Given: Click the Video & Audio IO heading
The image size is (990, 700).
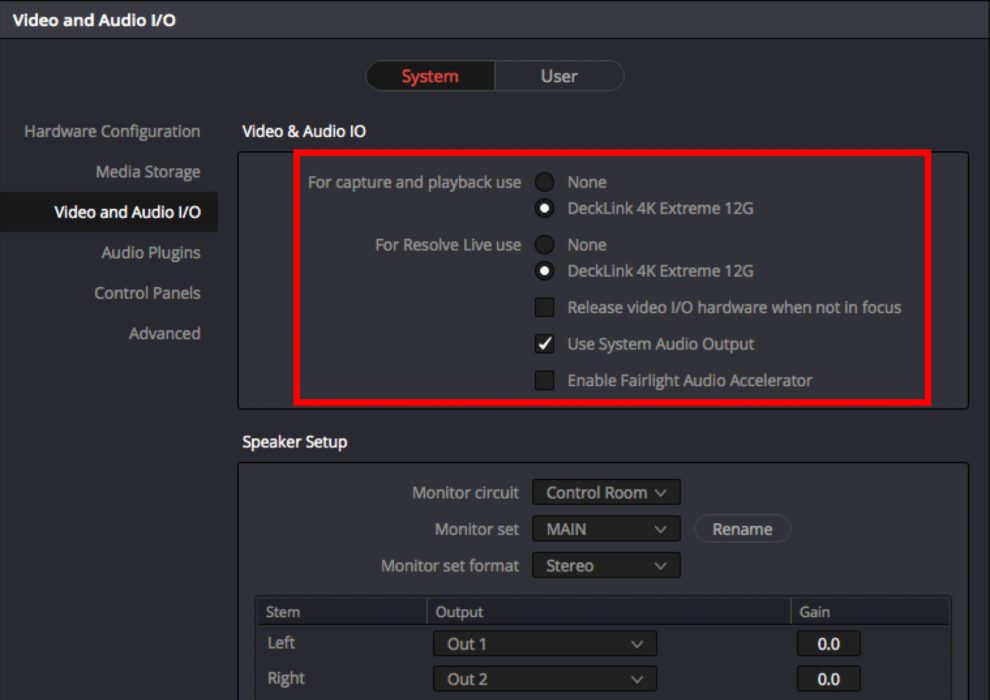Looking at the screenshot, I should [304, 131].
